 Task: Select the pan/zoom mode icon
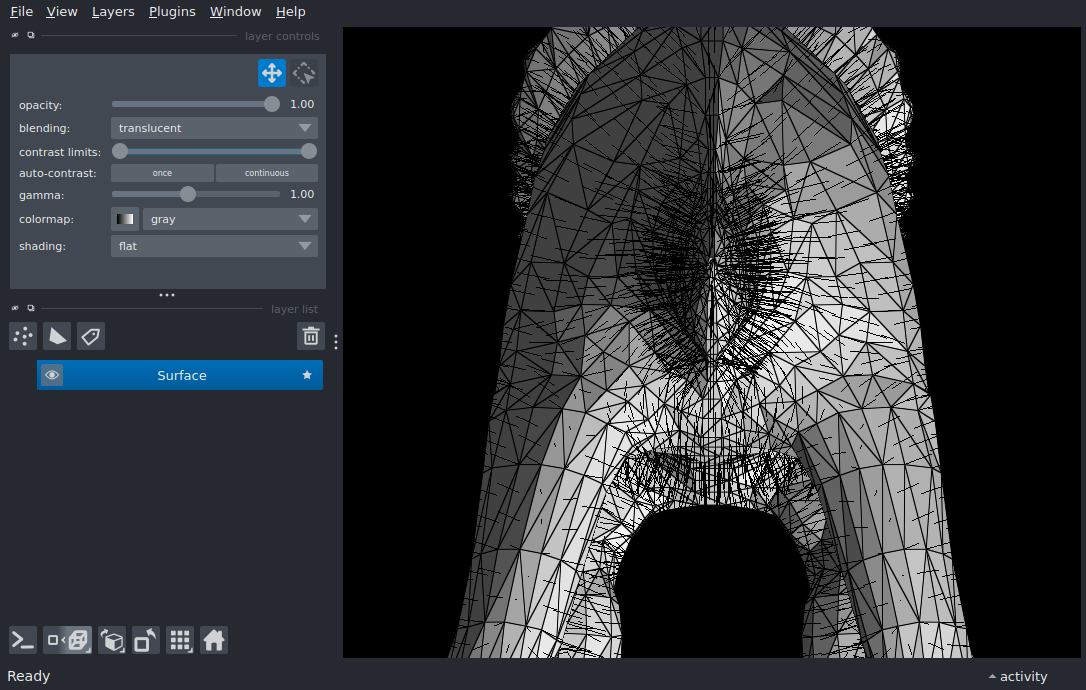(271, 73)
